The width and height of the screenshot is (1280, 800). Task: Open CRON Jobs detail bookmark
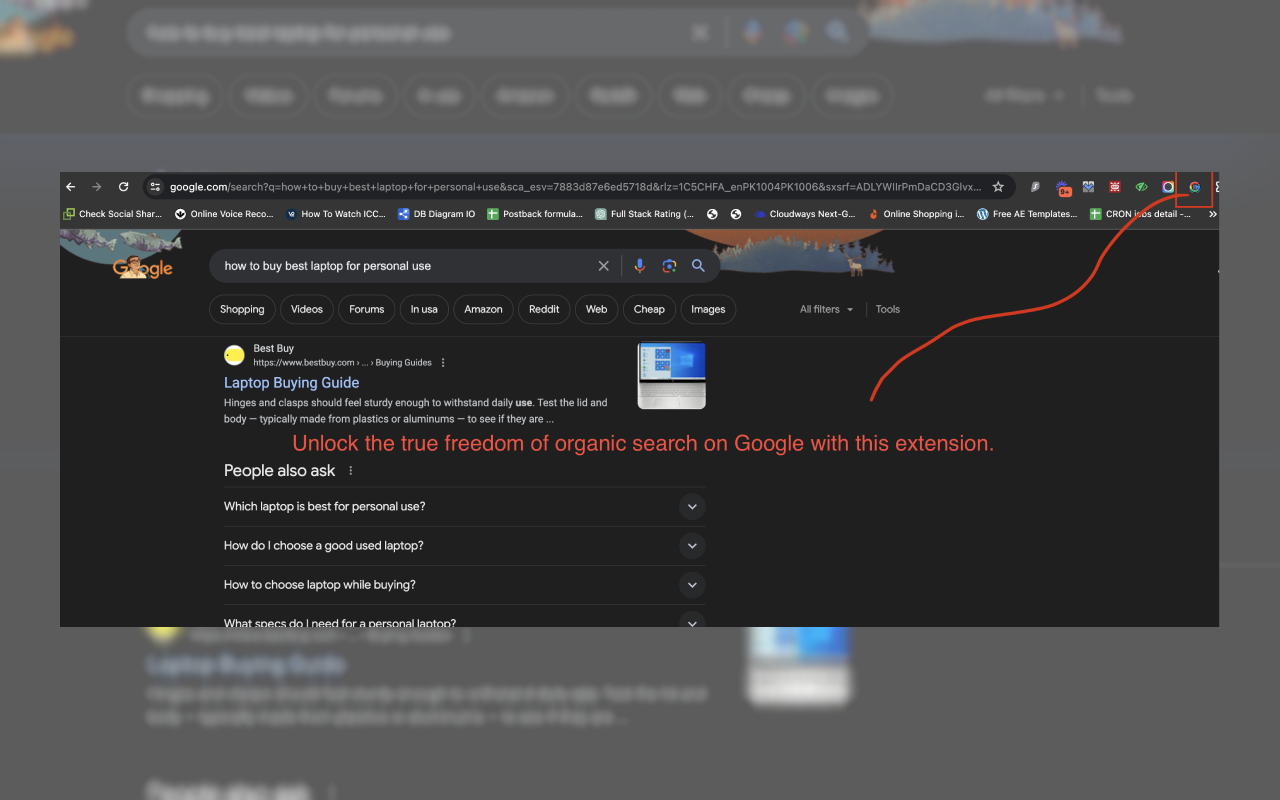(1140, 214)
